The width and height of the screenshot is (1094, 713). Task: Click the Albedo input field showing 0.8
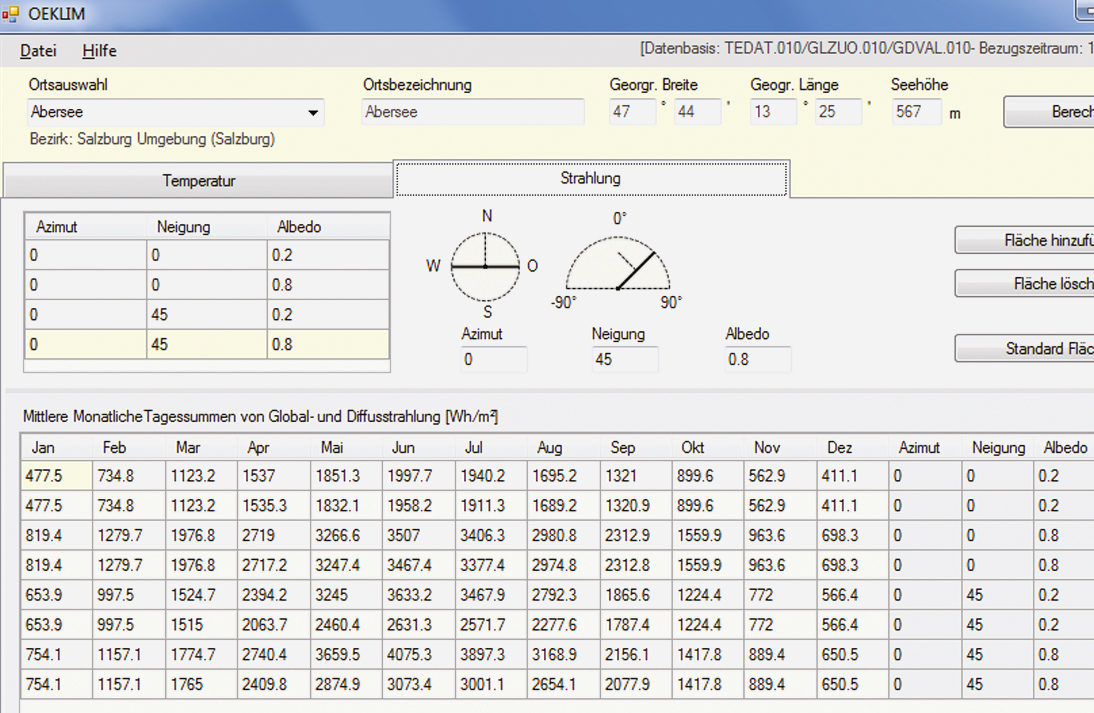(757, 360)
